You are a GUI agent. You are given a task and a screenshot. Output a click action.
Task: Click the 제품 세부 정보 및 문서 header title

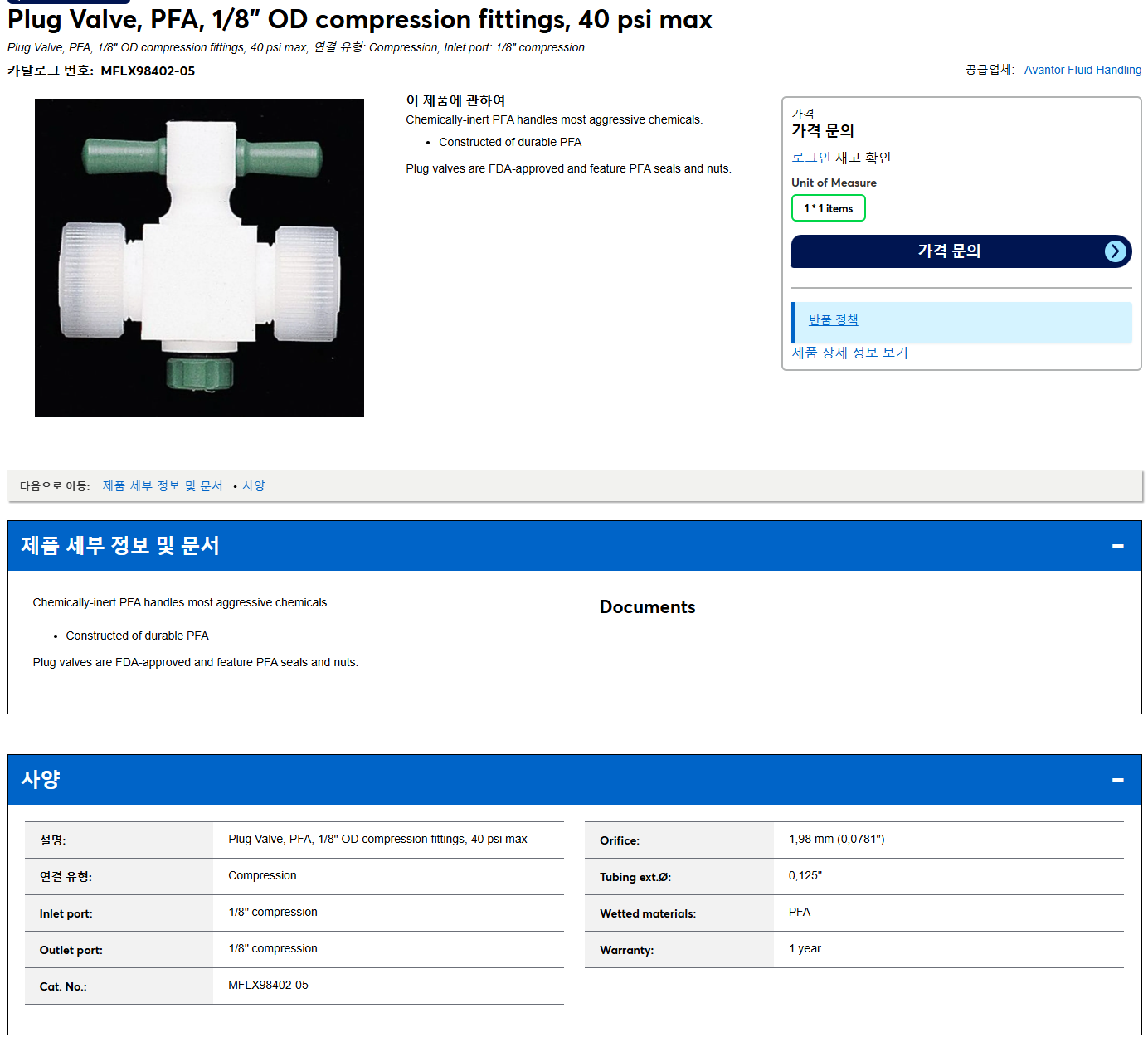120,546
